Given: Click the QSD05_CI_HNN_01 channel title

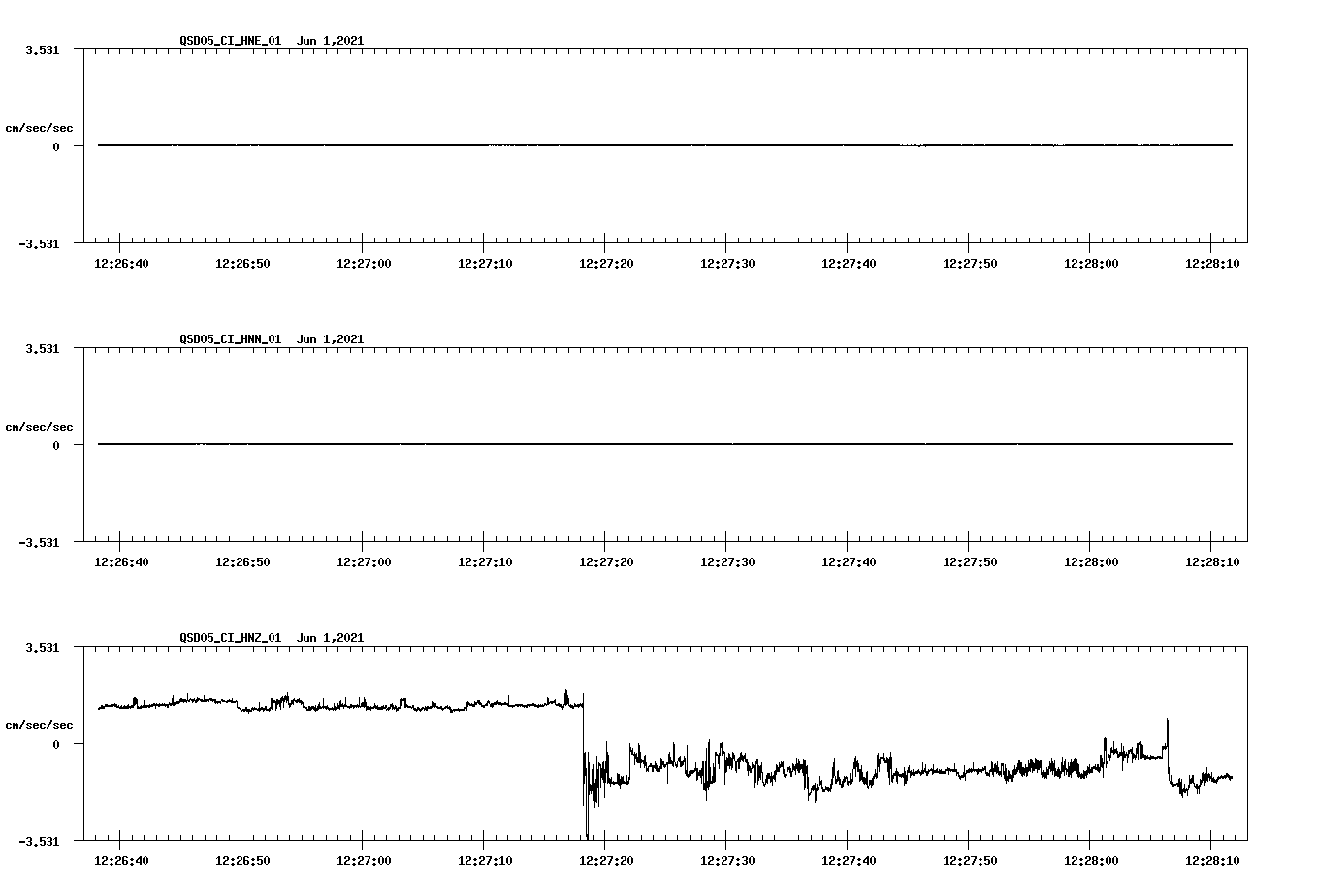Looking at the screenshot, I should (231, 339).
